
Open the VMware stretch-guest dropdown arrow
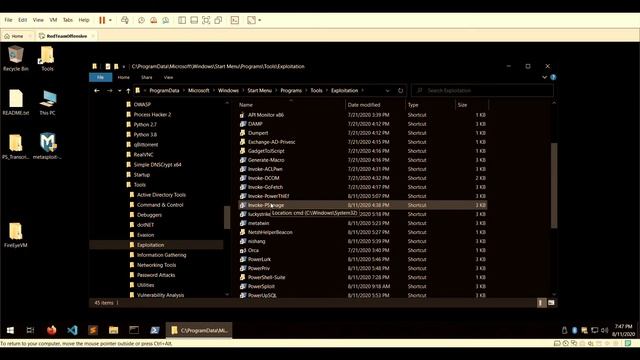tap(260, 20)
